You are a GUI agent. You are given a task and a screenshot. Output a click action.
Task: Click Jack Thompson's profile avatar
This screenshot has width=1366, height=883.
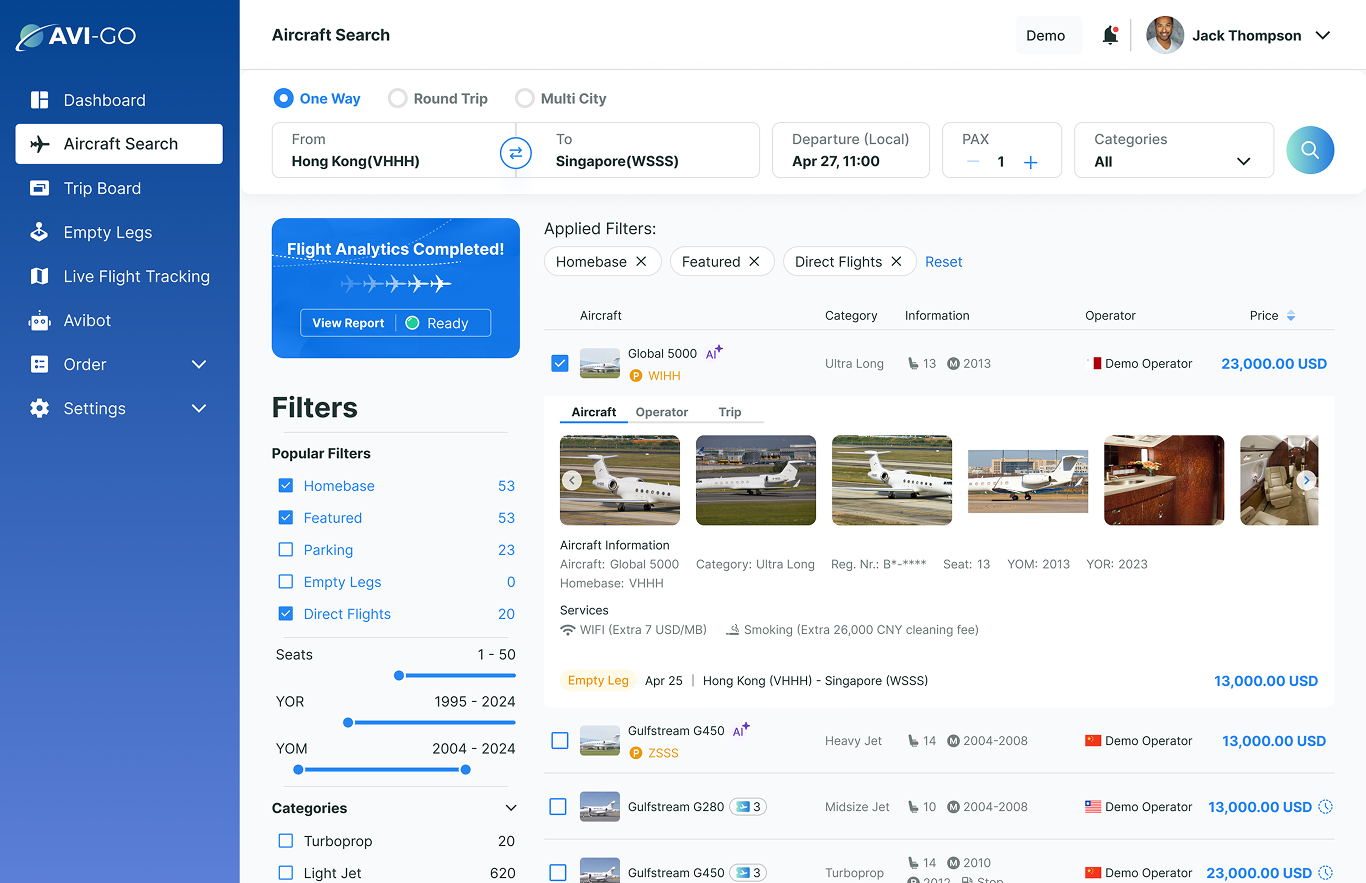click(x=1165, y=35)
